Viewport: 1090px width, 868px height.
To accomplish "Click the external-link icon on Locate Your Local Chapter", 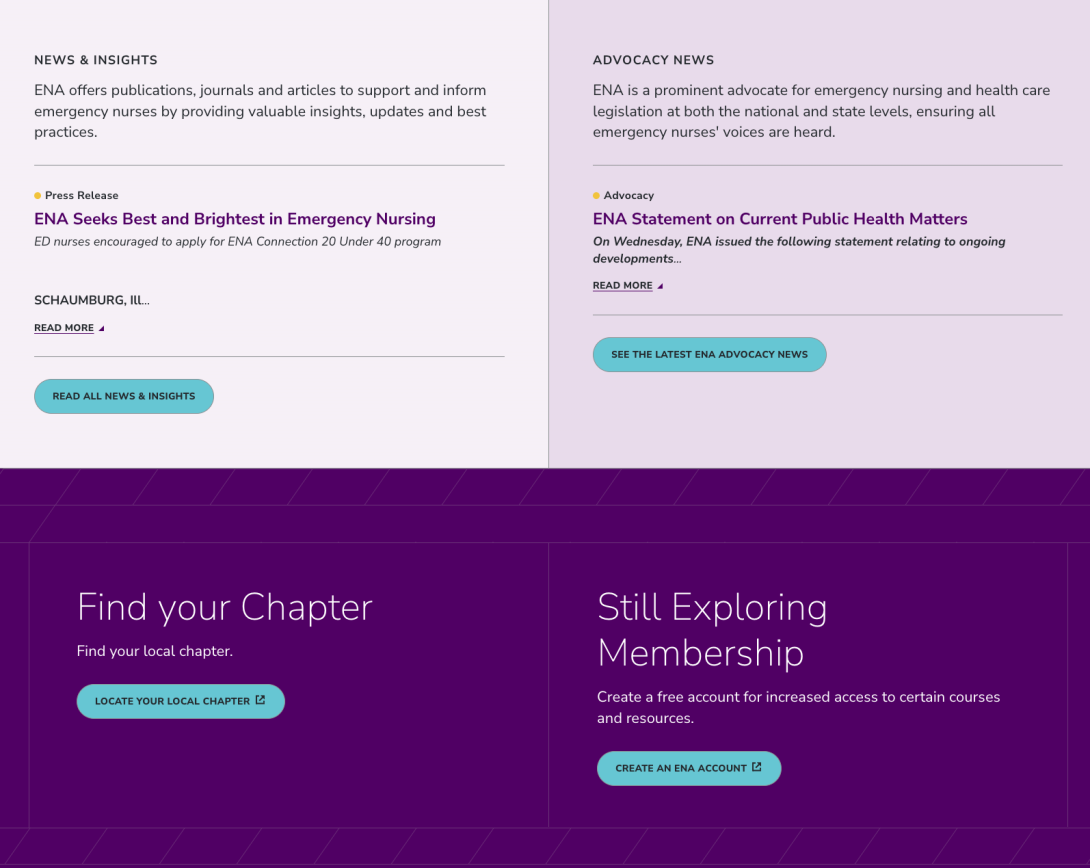I will coord(260,700).
